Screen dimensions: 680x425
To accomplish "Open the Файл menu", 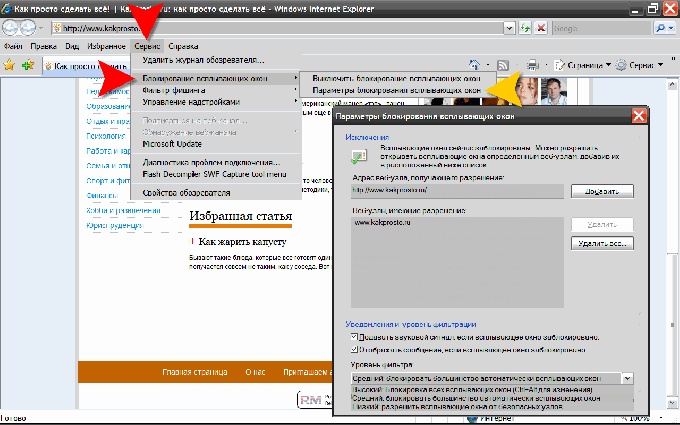I will click(13, 46).
